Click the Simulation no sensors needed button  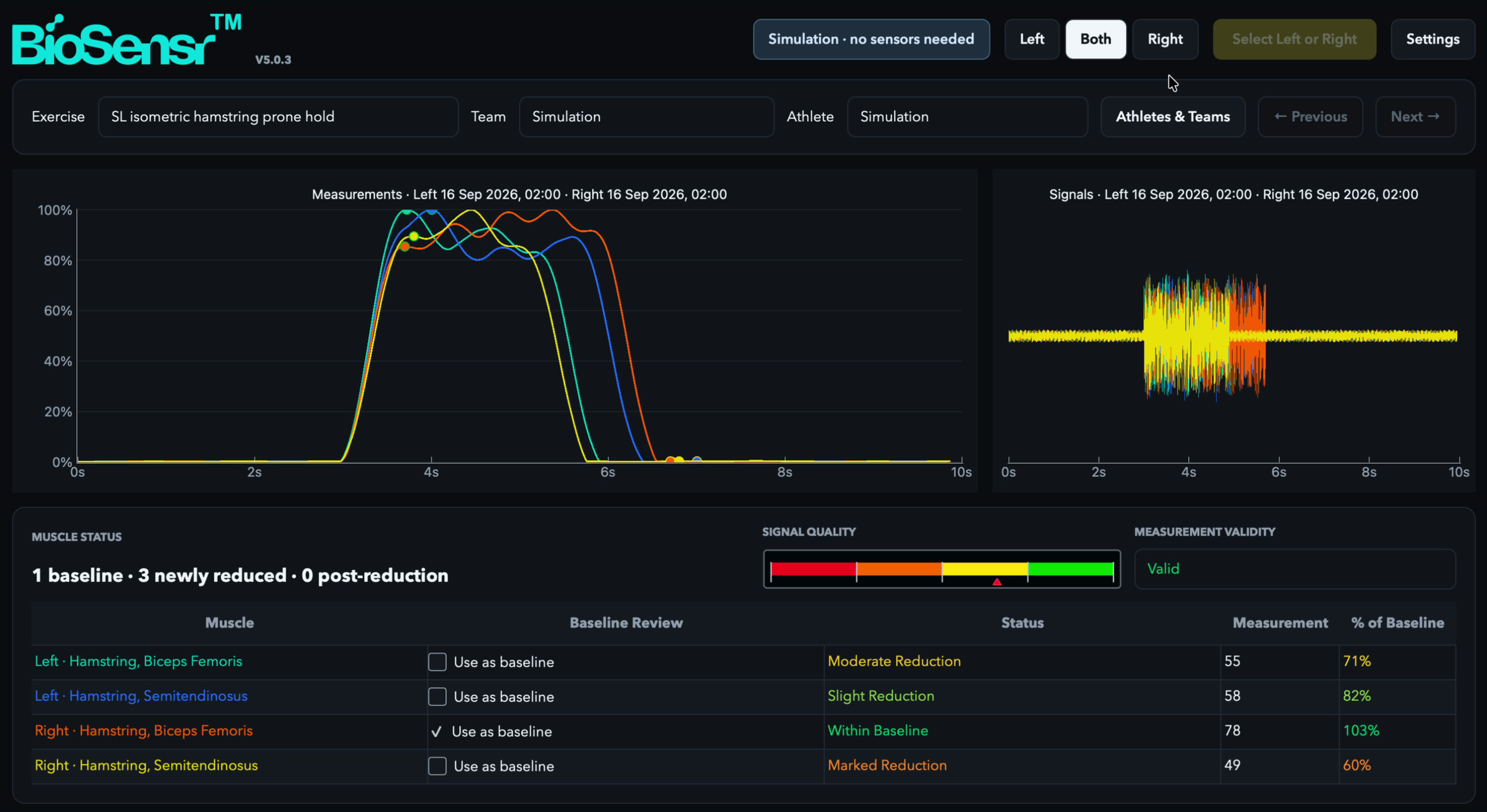871,39
